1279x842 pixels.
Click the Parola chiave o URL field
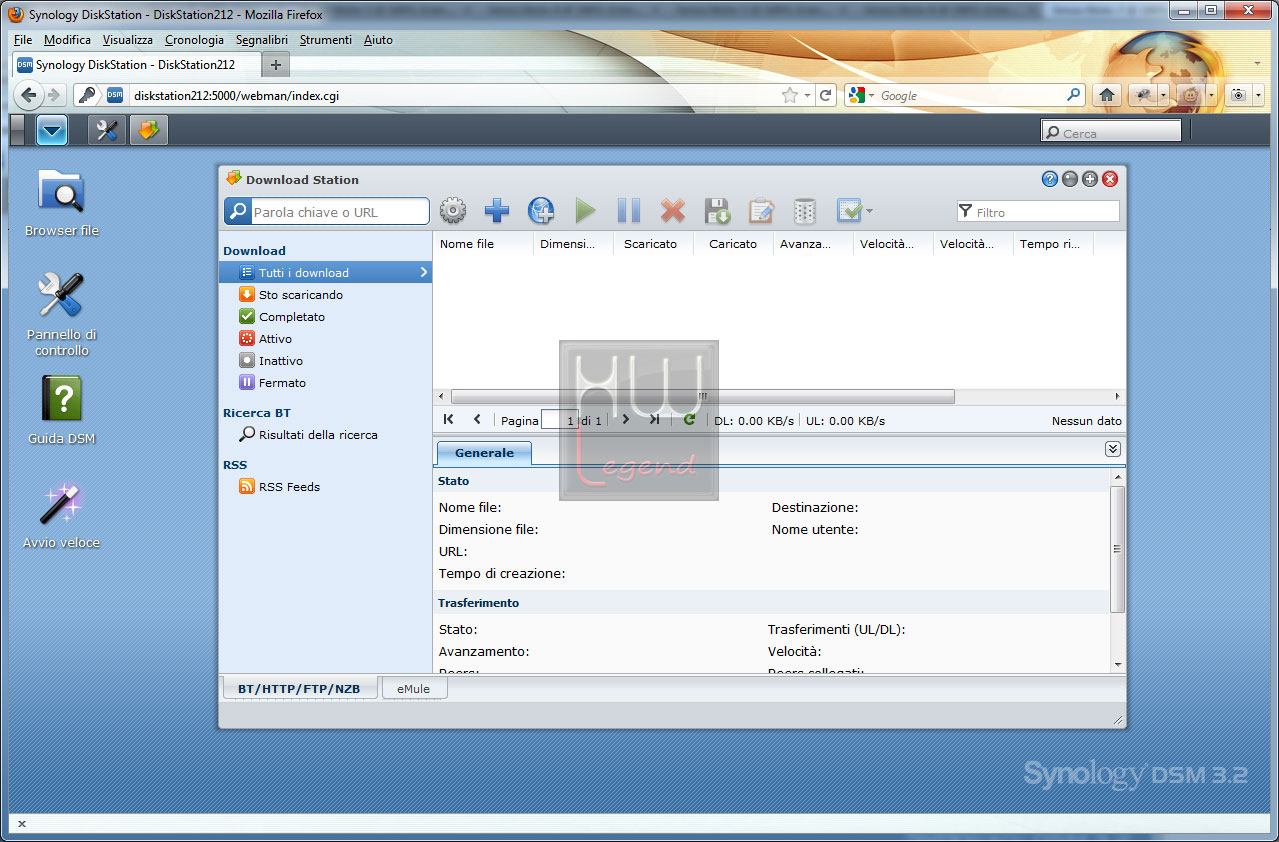tap(339, 212)
